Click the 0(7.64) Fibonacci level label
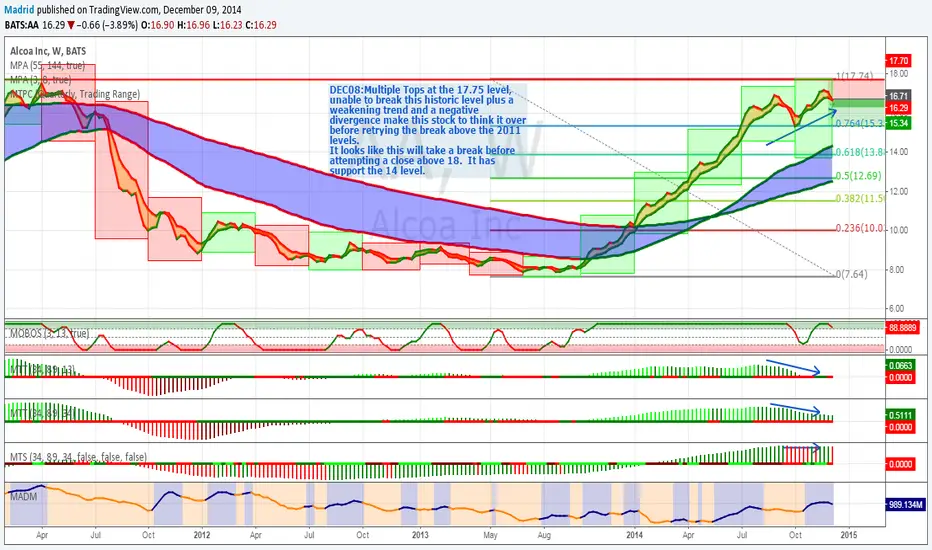Image resolution: width=932 pixels, height=550 pixels. pyautogui.click(x=851, y=274)
